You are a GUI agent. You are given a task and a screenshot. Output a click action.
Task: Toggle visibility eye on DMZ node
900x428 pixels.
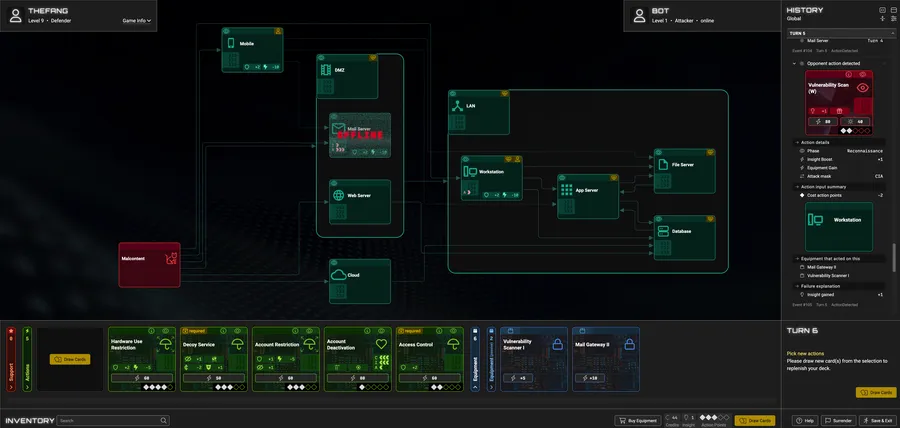tap(321, 58)
